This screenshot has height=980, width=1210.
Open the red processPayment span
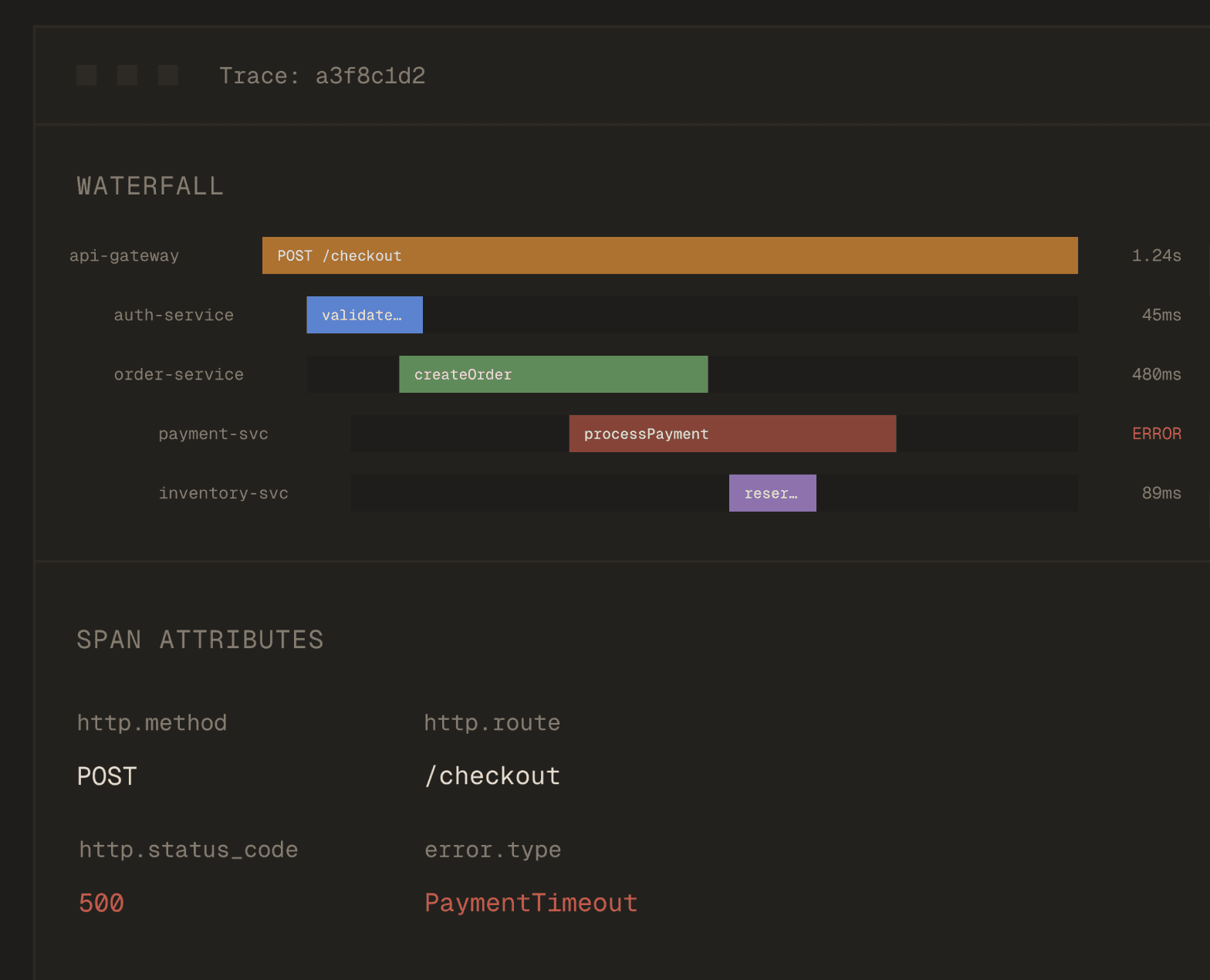[732, 434]
